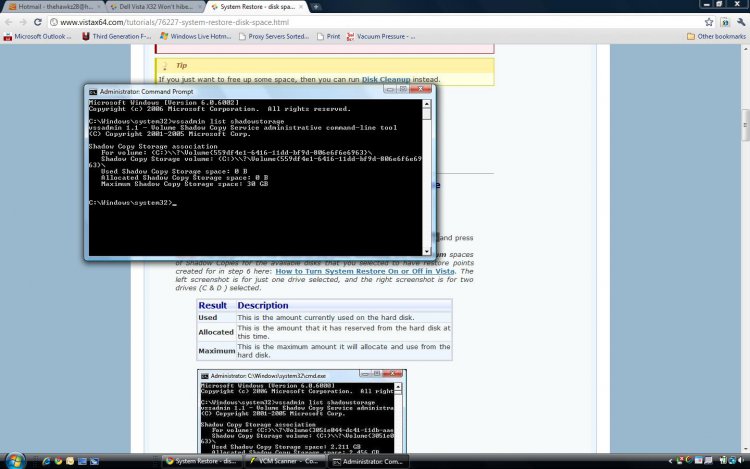Close the System Restore tab
The width and height of the screenshot is (750, 469).
click(301, 7)
